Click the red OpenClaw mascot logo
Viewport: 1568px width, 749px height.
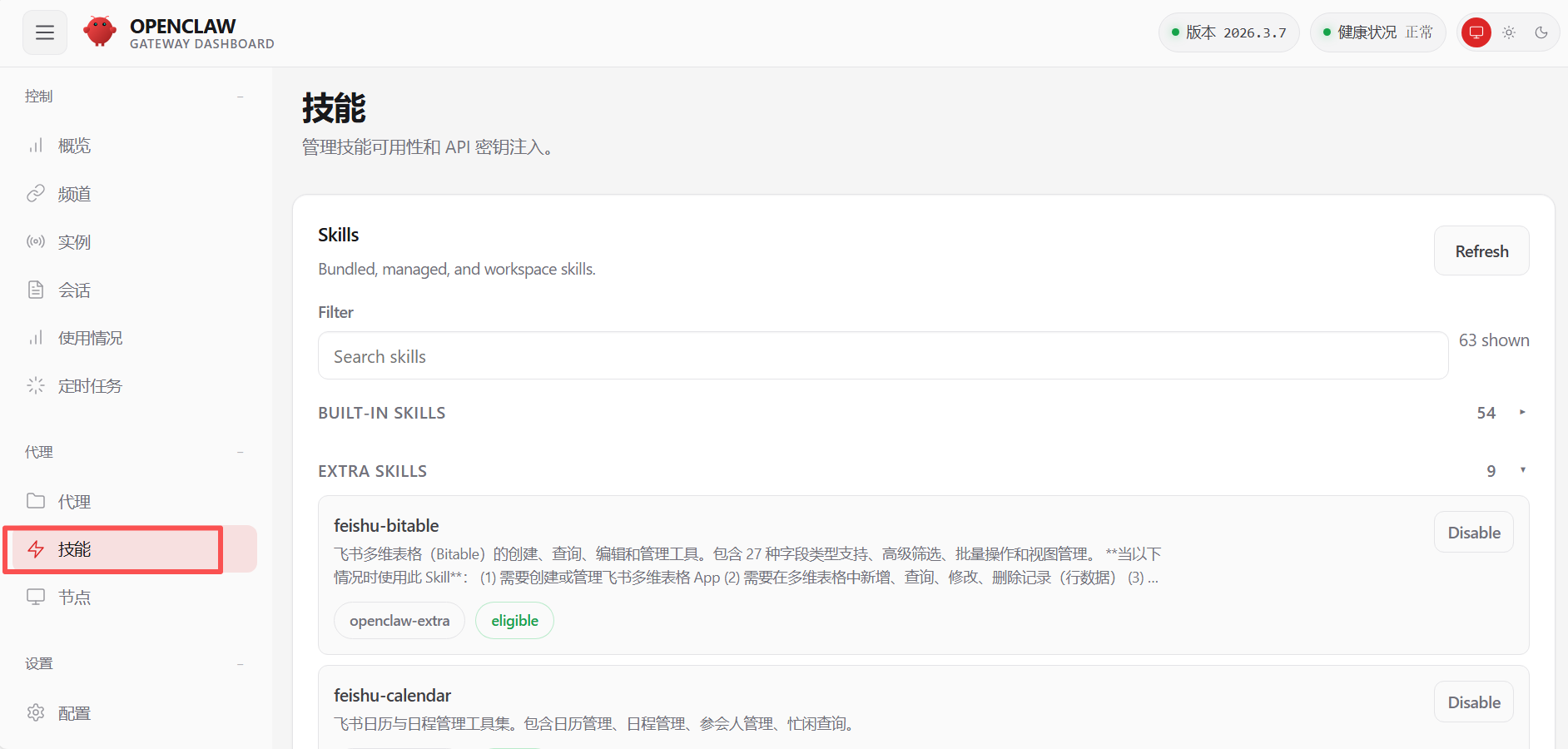[100, 32]
